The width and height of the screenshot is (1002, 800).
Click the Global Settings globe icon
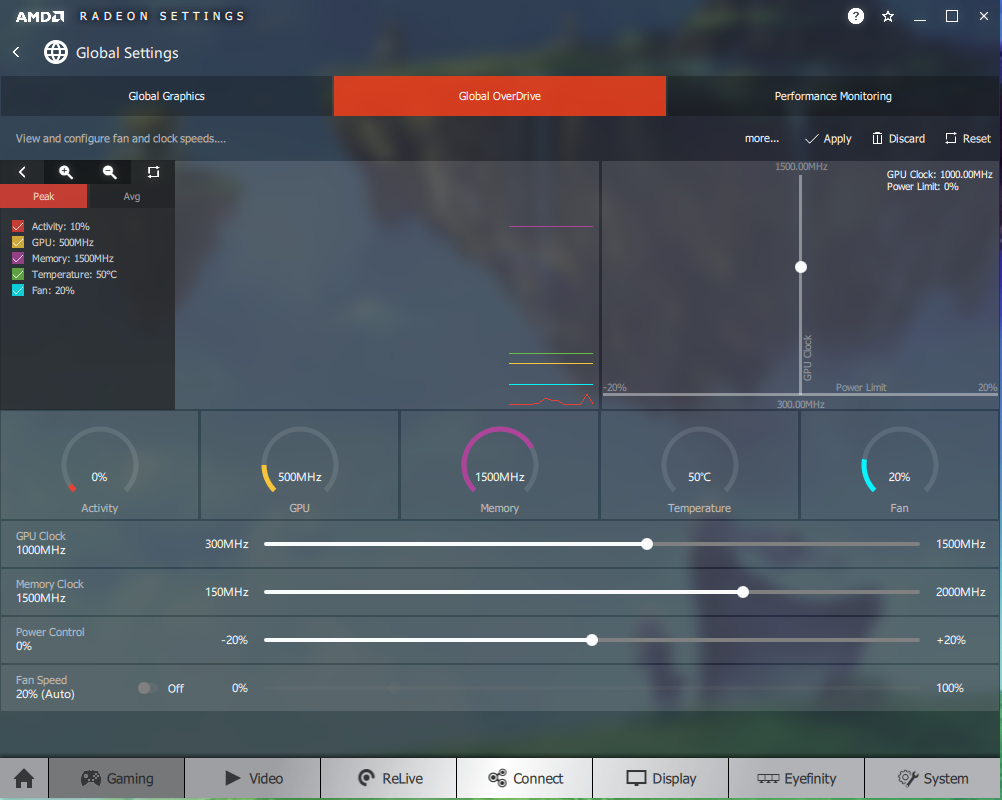[56, 52]
